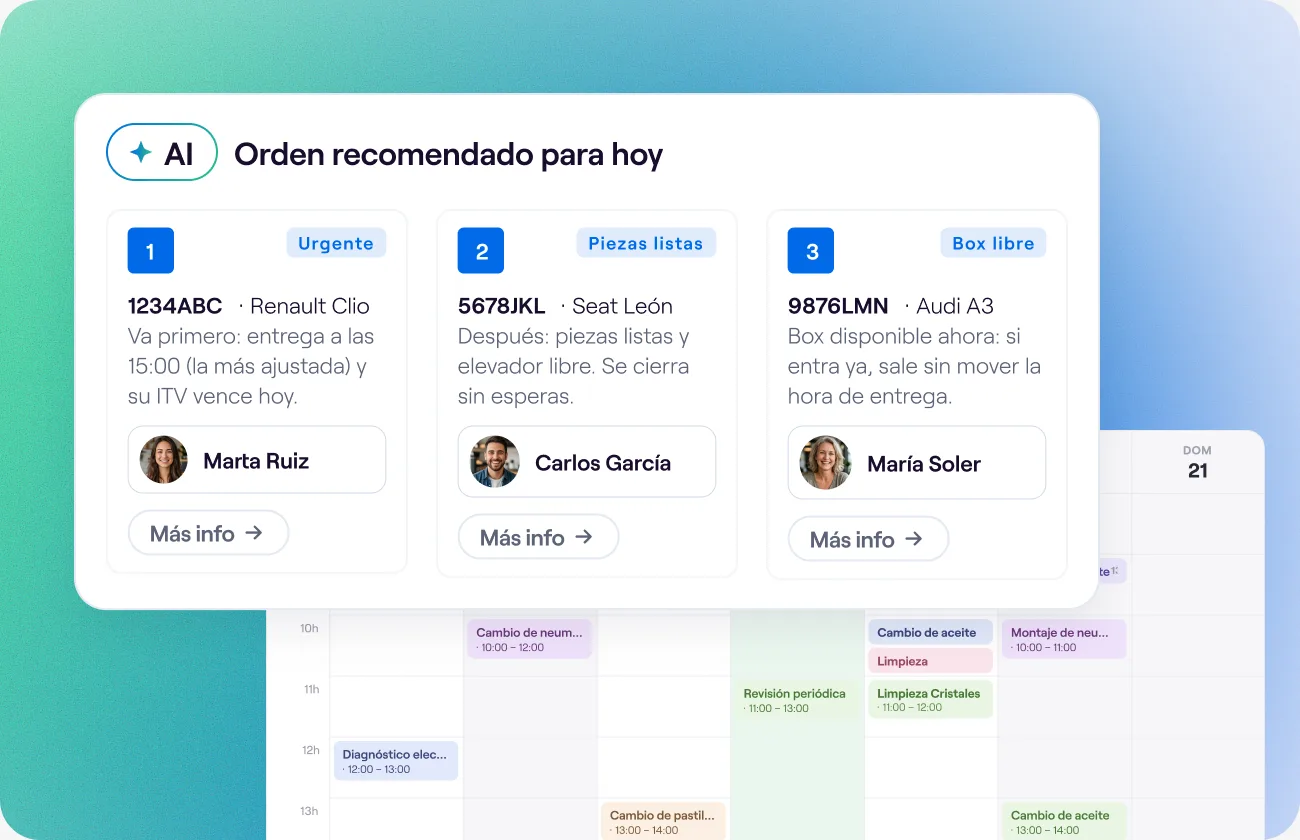Image resolution: width=1300 pixels, height=840 pixels.
Task: Click license plate 9876LMN
Action: (838, 306)
